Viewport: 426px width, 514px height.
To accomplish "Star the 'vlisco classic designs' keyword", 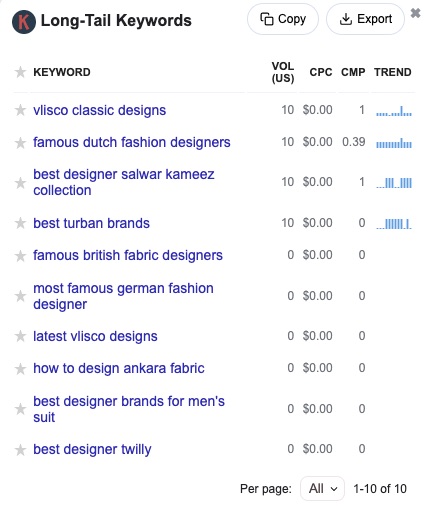I will point(20,110).
